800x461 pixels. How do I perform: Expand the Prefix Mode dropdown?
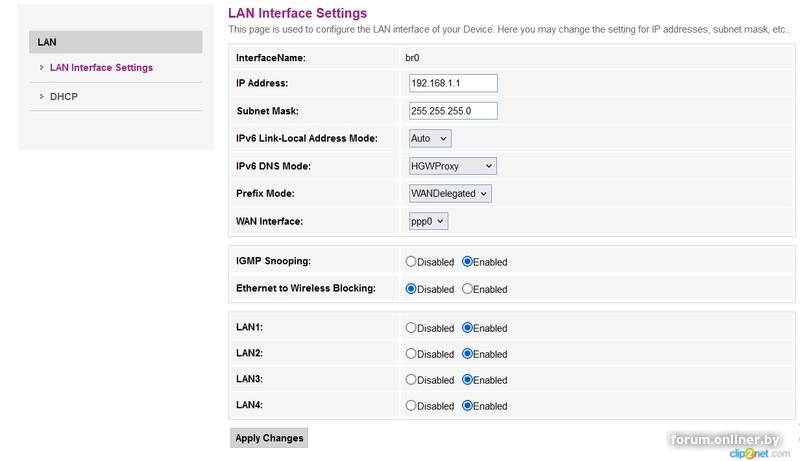pos(450,193)
